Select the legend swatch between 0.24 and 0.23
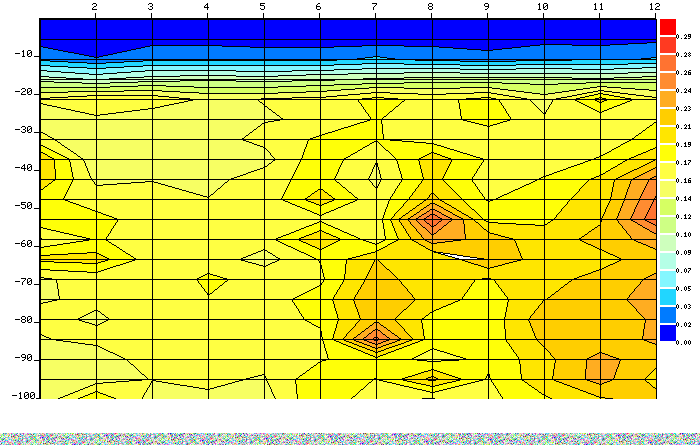This screenshot has height=445, width=700. [x=668, y=99]
